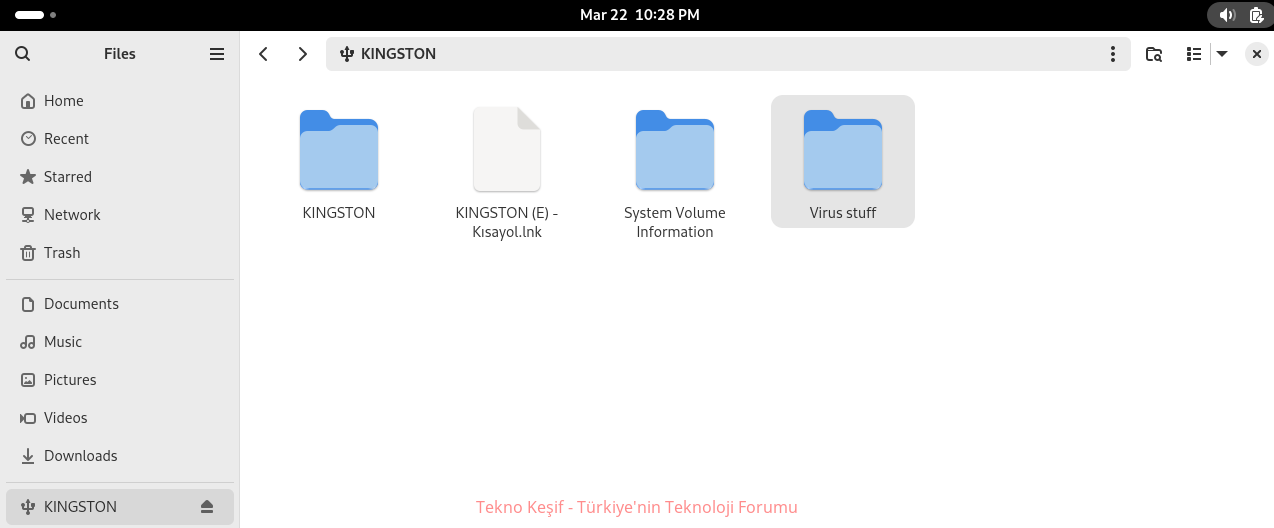Expand the view options dropdown arrow

pos(1222,54)
